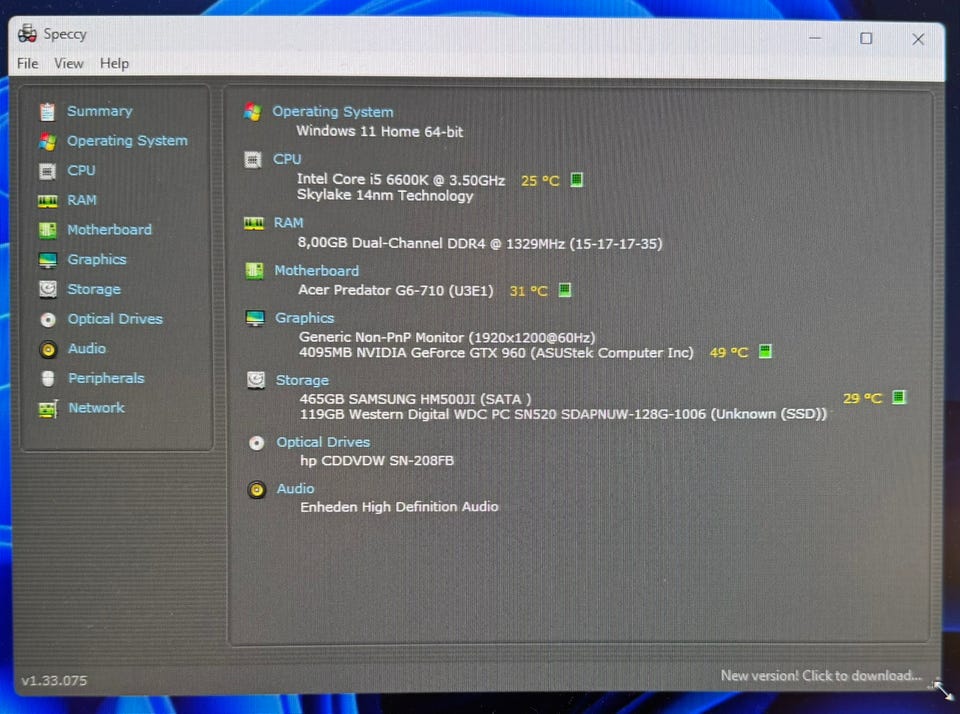Viewport: 960px width, 714px height.
Task: Open the CPU heading link in summary
Action: 287,159
